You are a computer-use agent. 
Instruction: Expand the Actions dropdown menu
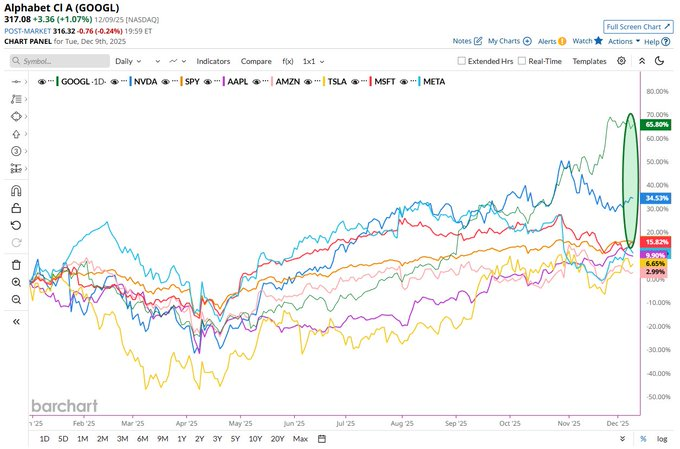pyautogui.click(x=623, y=41)
